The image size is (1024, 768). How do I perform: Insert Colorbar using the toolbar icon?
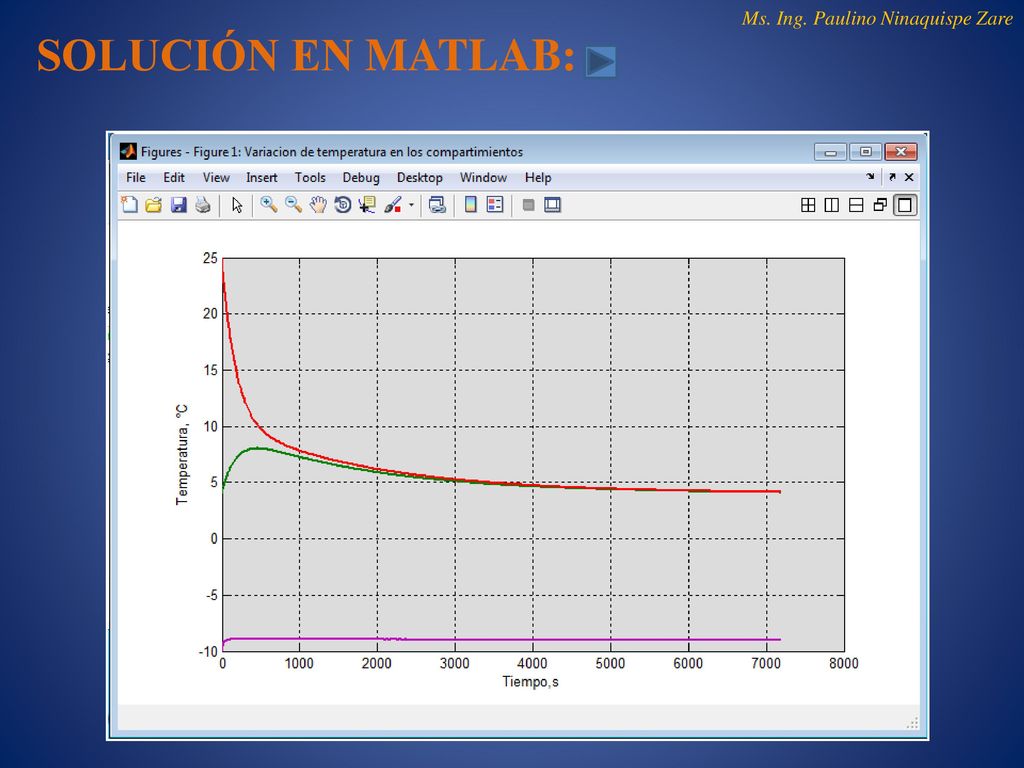coord(470,205)
